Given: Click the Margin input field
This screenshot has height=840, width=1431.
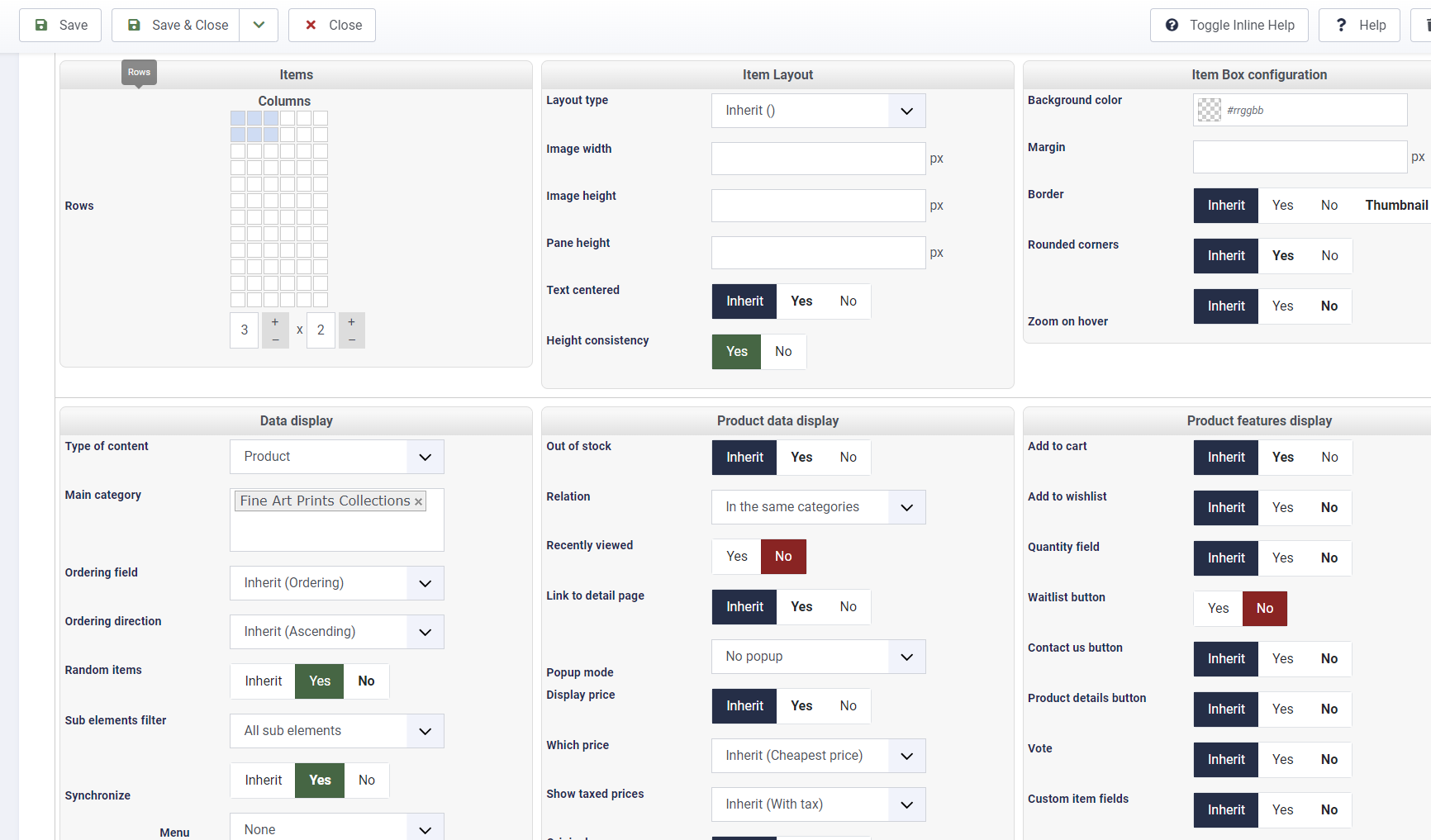Looking at the screenshot, I should (1300, 157).
